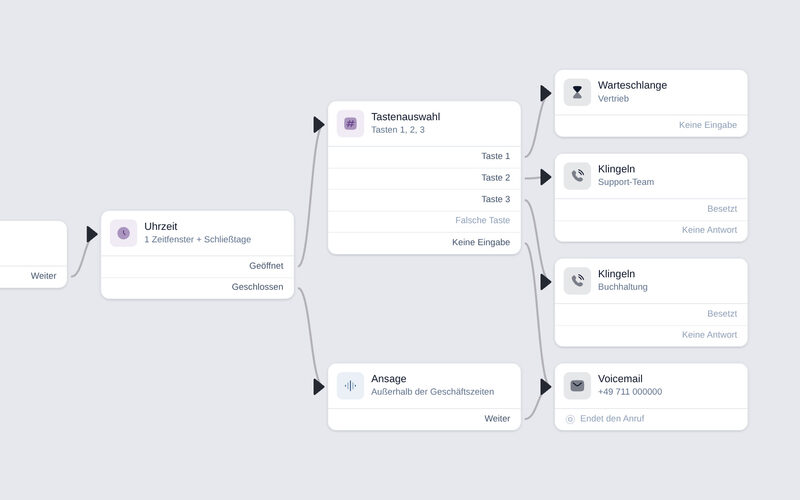Click the clock icon on Uhrzeit node
This screenshot has height=500, width=800.
[123, 233]
